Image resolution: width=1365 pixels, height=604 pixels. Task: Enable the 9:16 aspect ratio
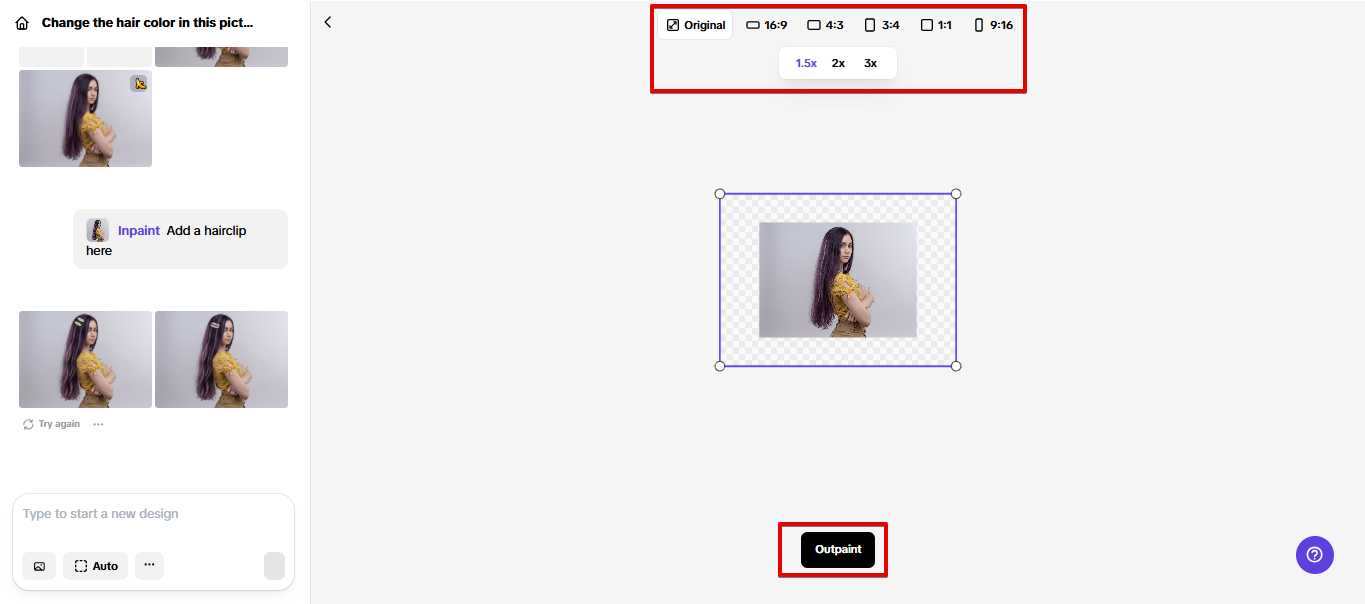pos(993,24)
